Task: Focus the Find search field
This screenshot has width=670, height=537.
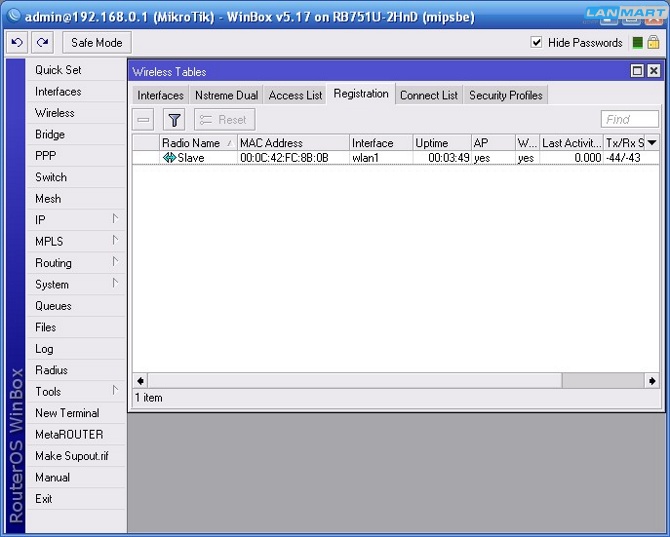Action: tap(630, 119)
